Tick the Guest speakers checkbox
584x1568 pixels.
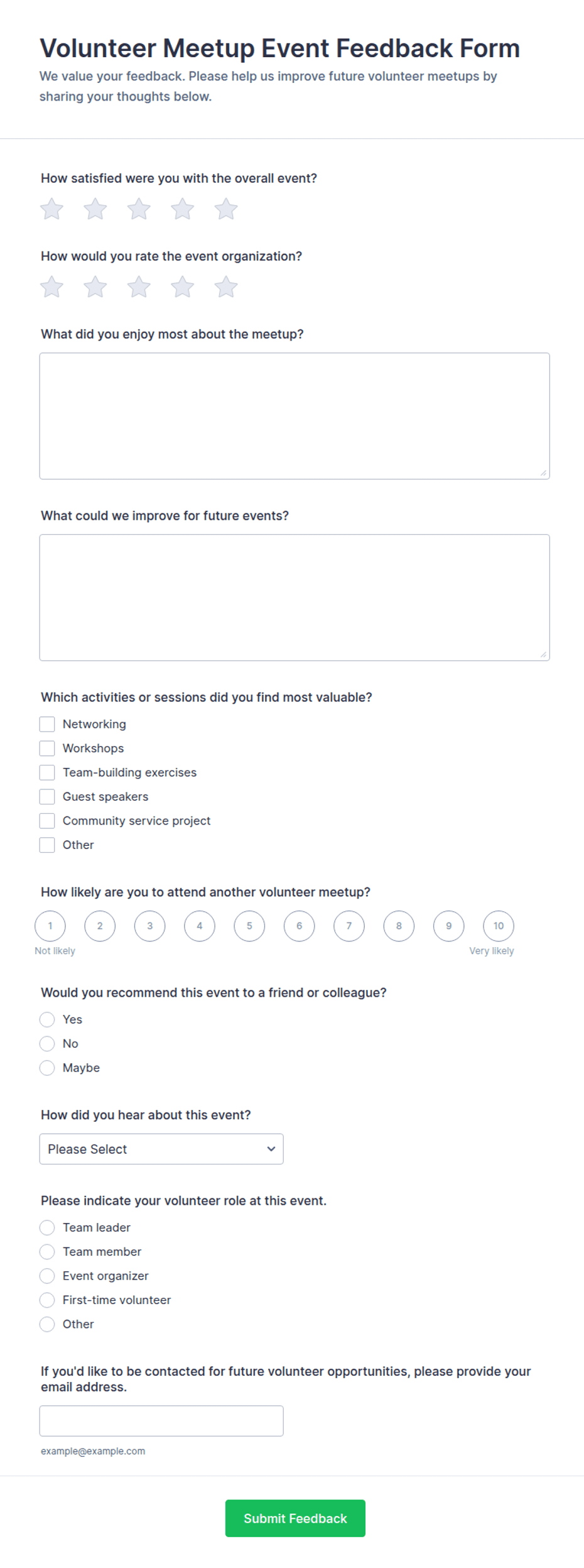tap(47, 797)
